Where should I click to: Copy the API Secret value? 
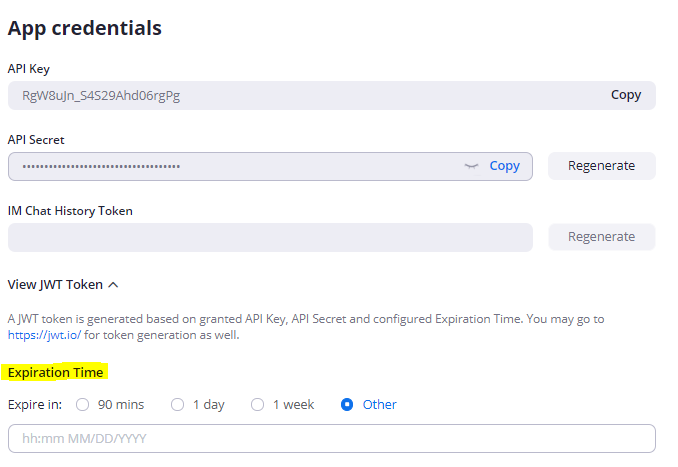504,166
